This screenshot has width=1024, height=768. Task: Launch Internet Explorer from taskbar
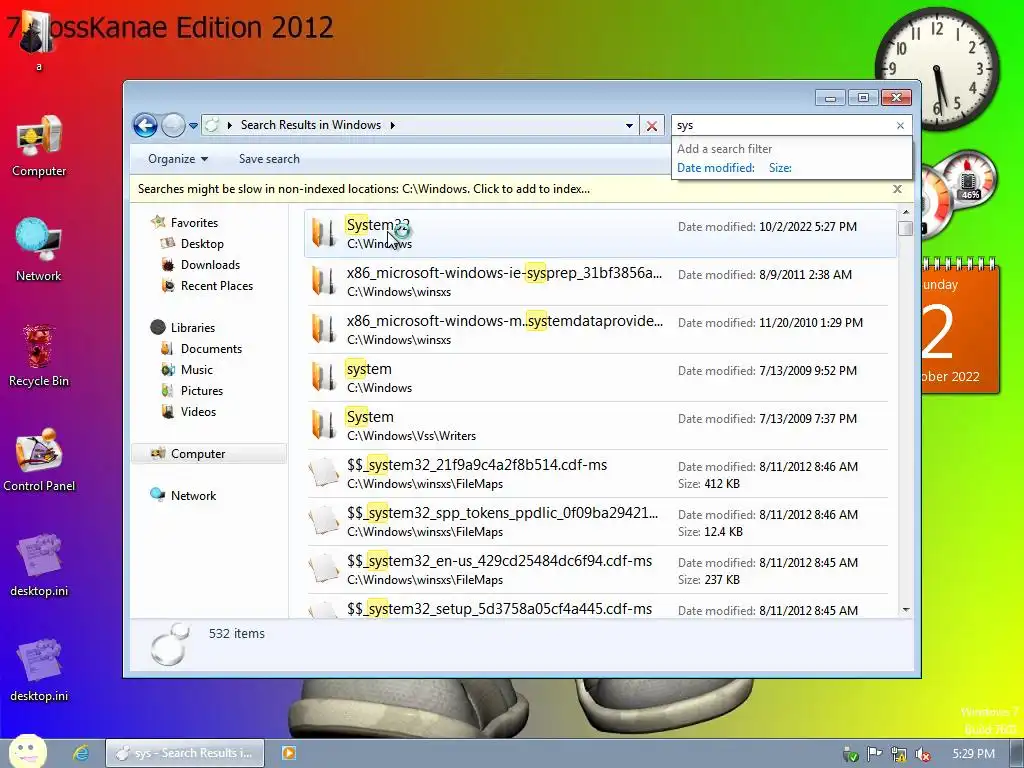(80, 753)
